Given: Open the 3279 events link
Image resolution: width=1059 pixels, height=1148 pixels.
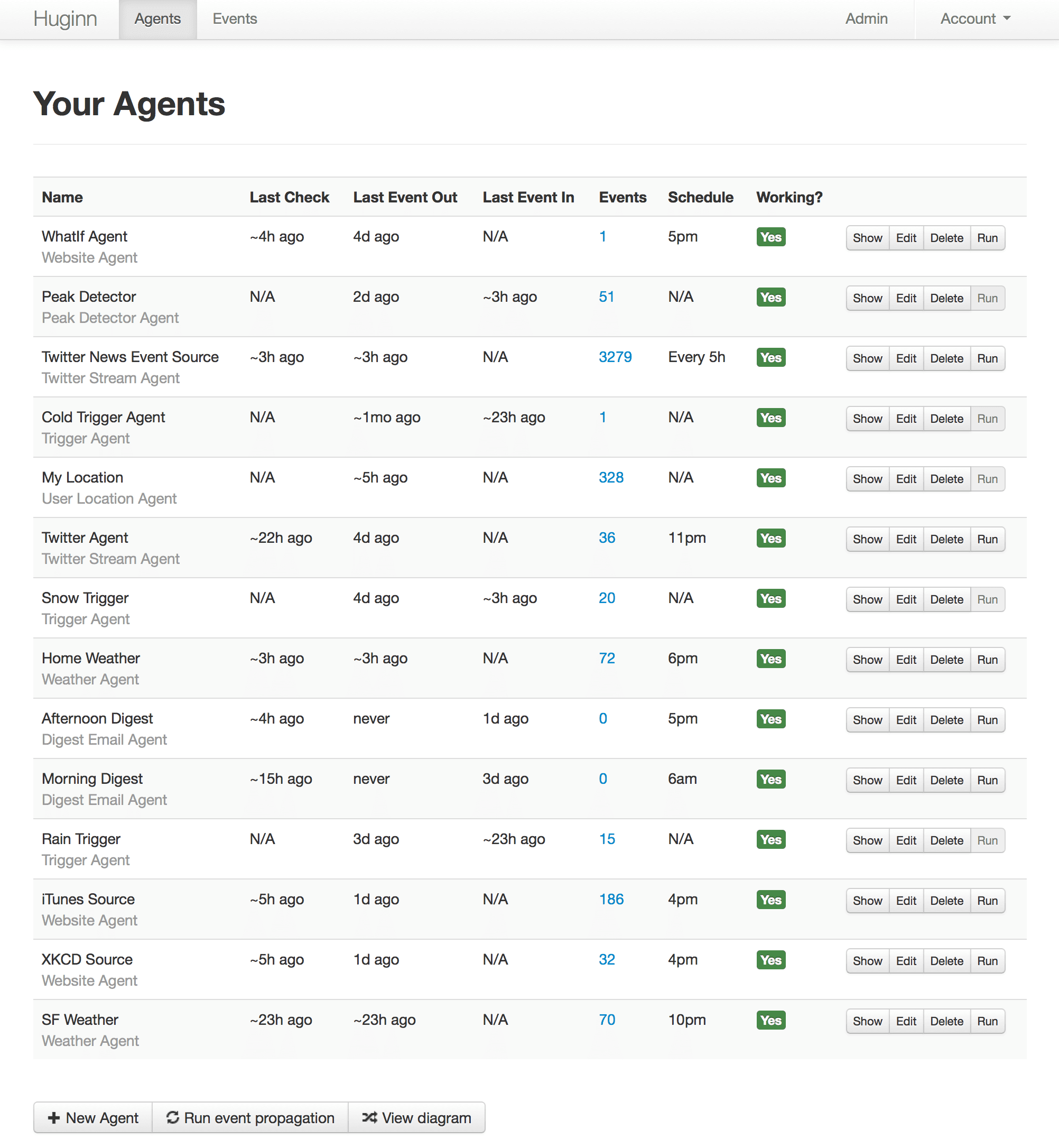Looking at the screenshot, I should pyautogui.click(x=615, y=357).
